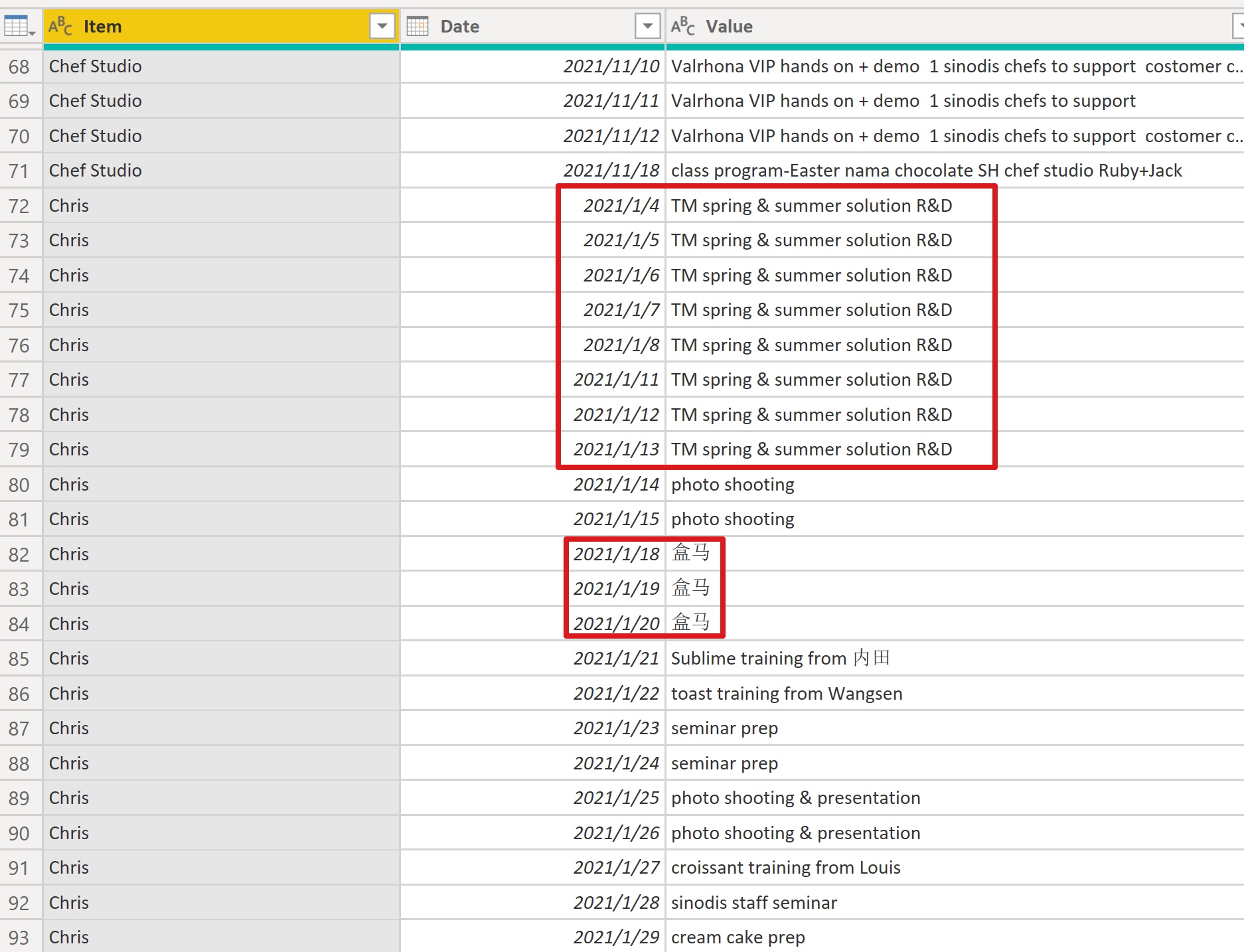Select the 'Sublime training from 内田' cell
Image resolution: width=1244 pixels, height=952 pixels.
(781, 658)
